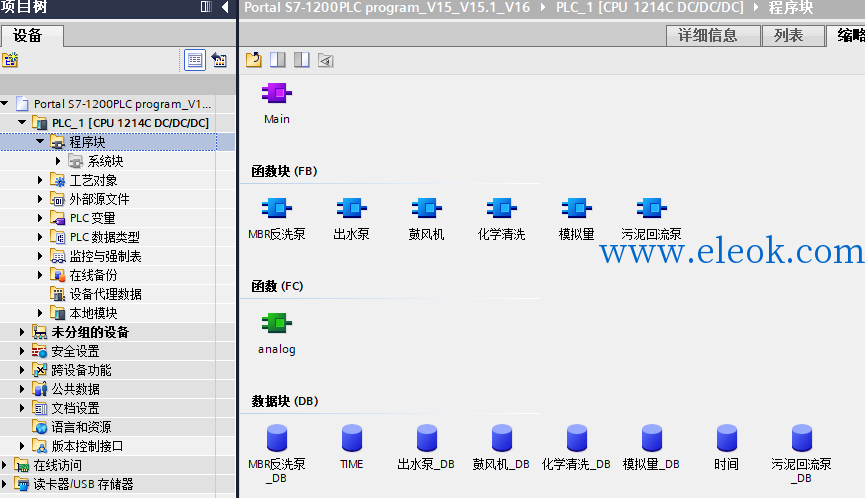Expand the 本地模块 folder
This screenshot has height=498, width=865.
pyautogui.click(x=40, y=313)
